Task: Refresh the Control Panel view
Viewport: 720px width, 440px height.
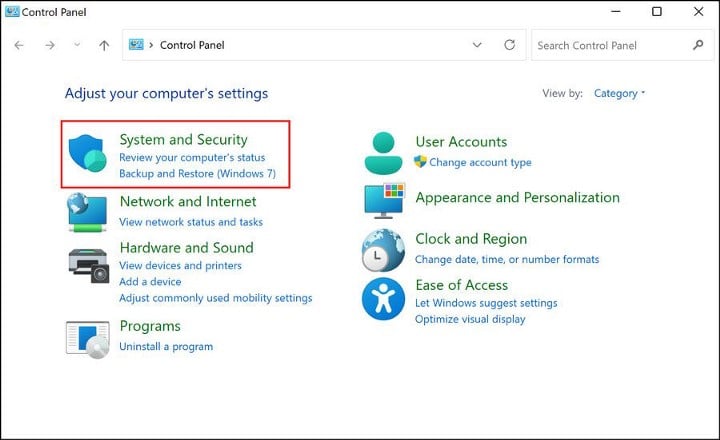Action: [510, 45]
